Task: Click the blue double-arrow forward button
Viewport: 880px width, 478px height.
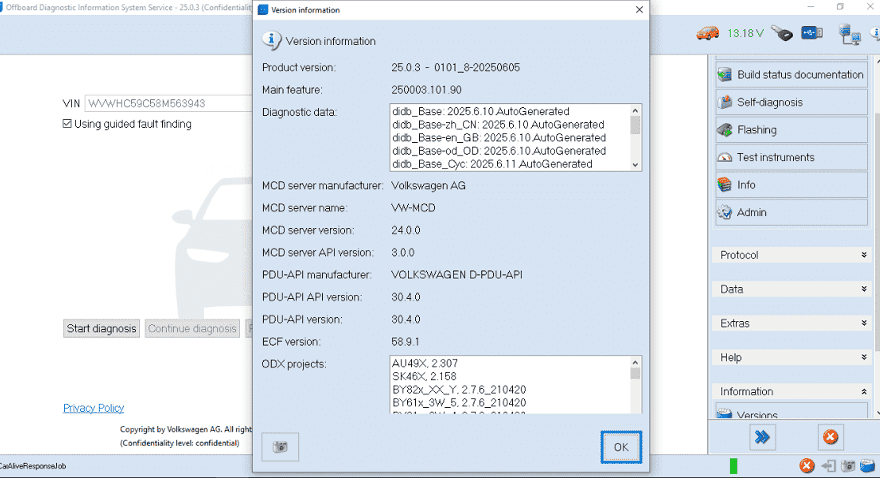Action: [x=763, y=437]
